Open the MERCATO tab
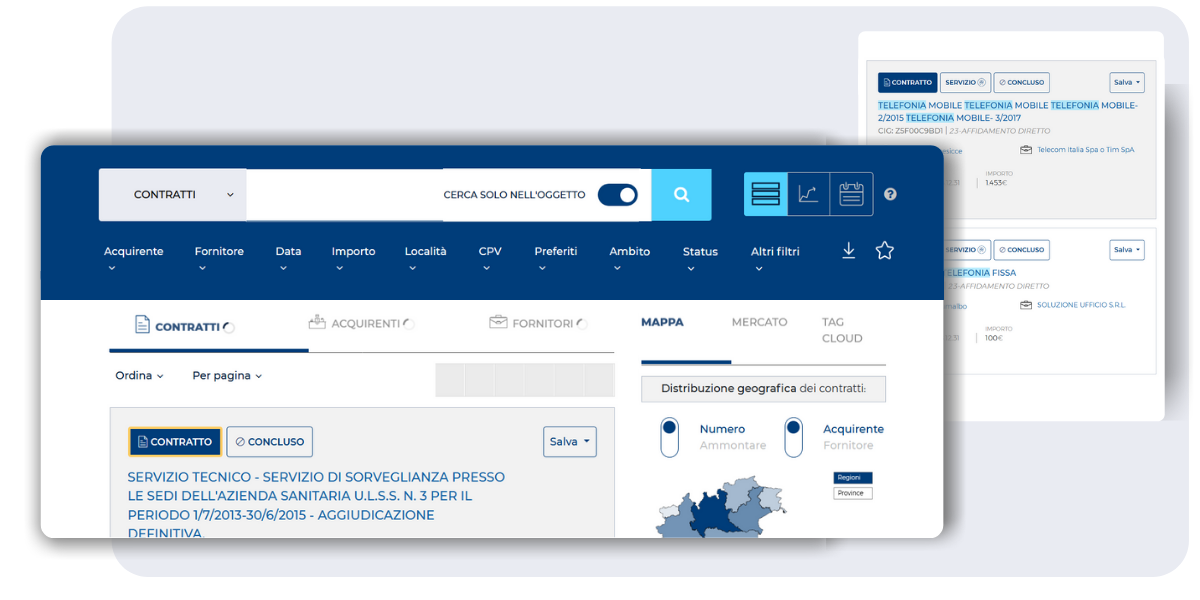The height and width of the screenshot is (600, 1200). pos(759,322)
